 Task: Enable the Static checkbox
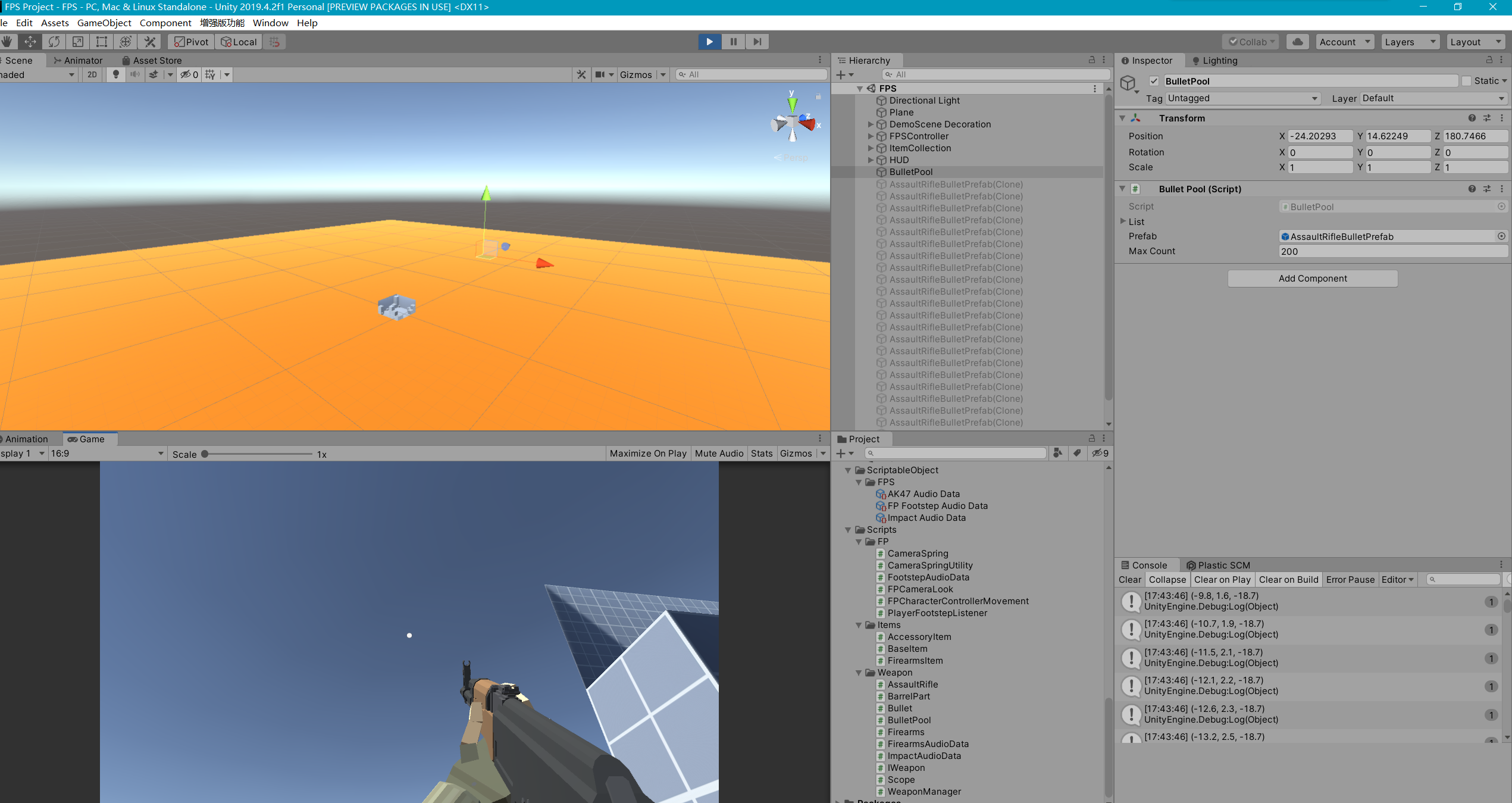1466,81
